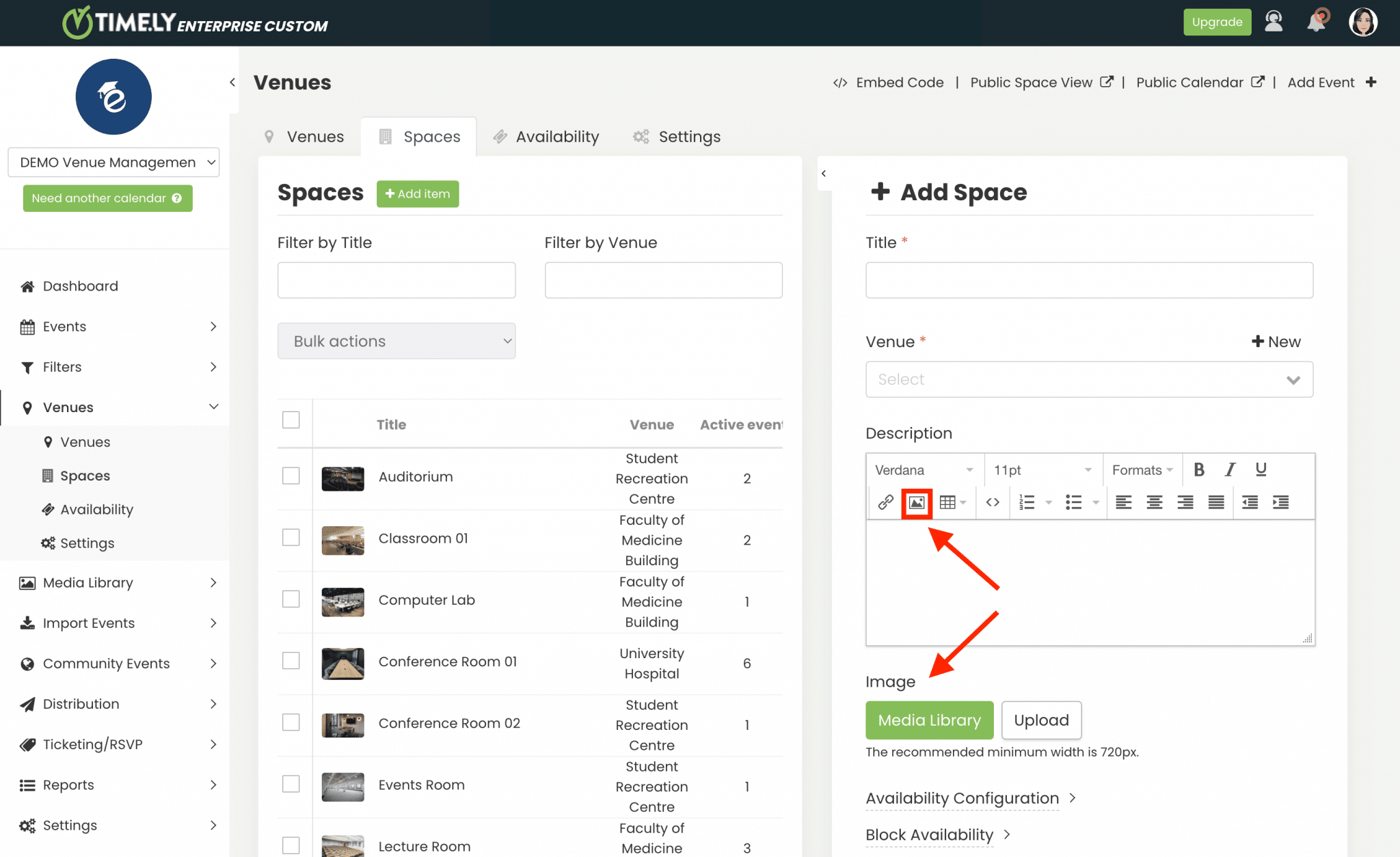Change the font size from 11pt
The image size is (1400, 857).
(x=1042, y=470)
